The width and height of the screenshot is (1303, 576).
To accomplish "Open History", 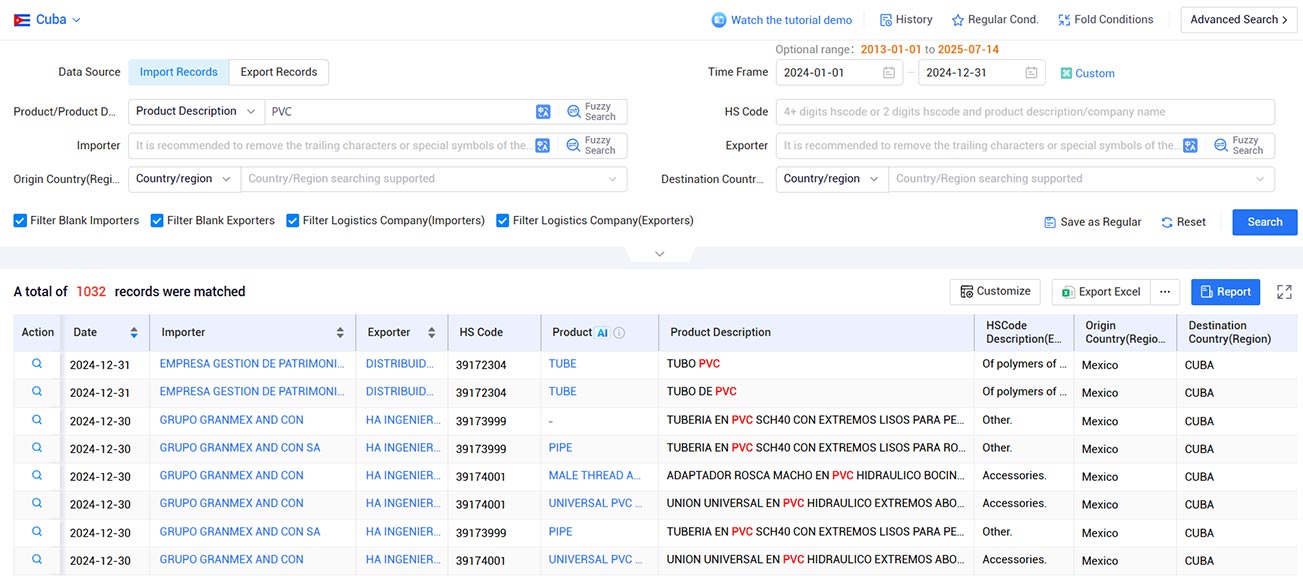I will (906, 20).
